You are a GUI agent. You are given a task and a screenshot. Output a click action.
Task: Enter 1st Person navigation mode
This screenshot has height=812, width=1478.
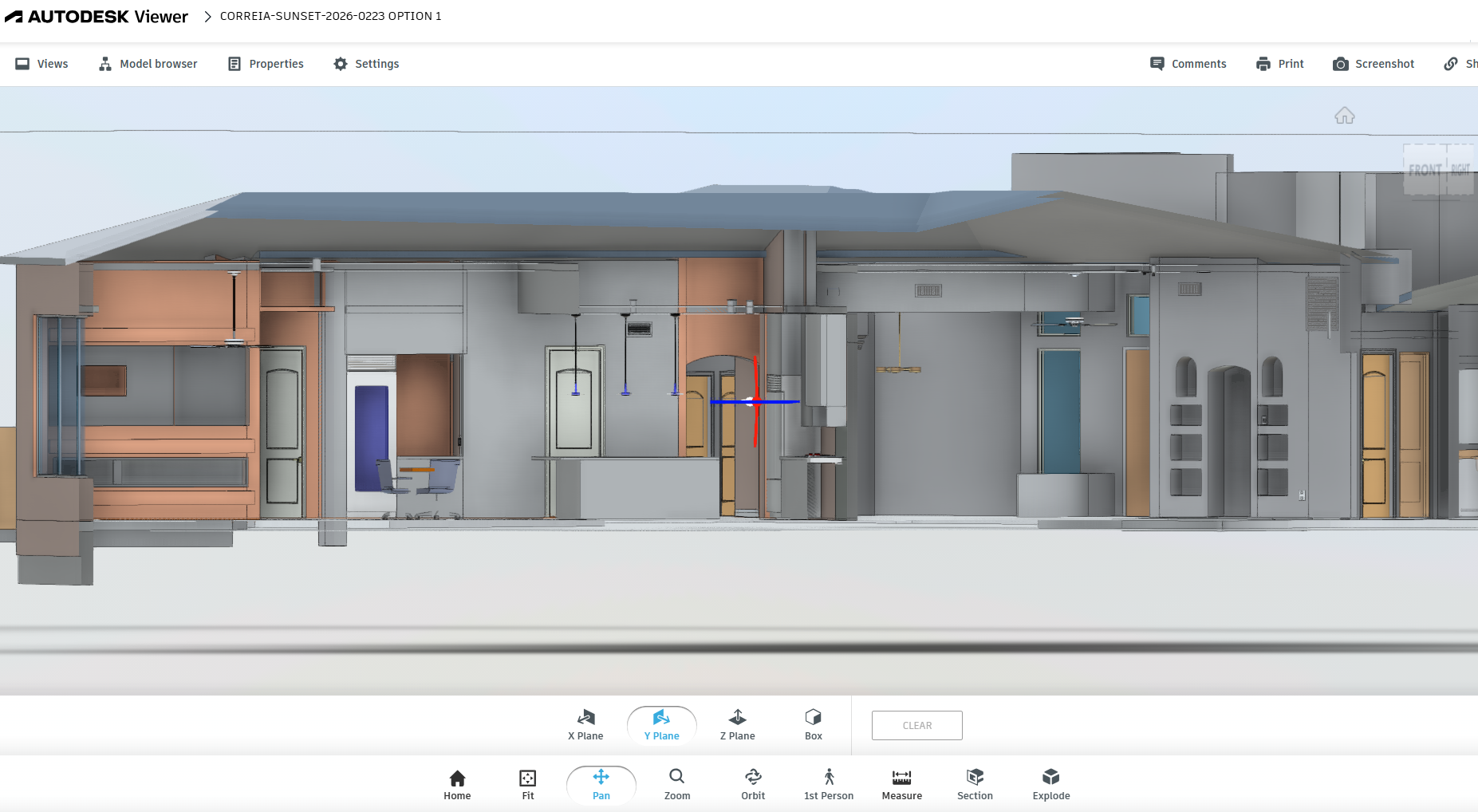pyautogui.click(x=828, y=783)
